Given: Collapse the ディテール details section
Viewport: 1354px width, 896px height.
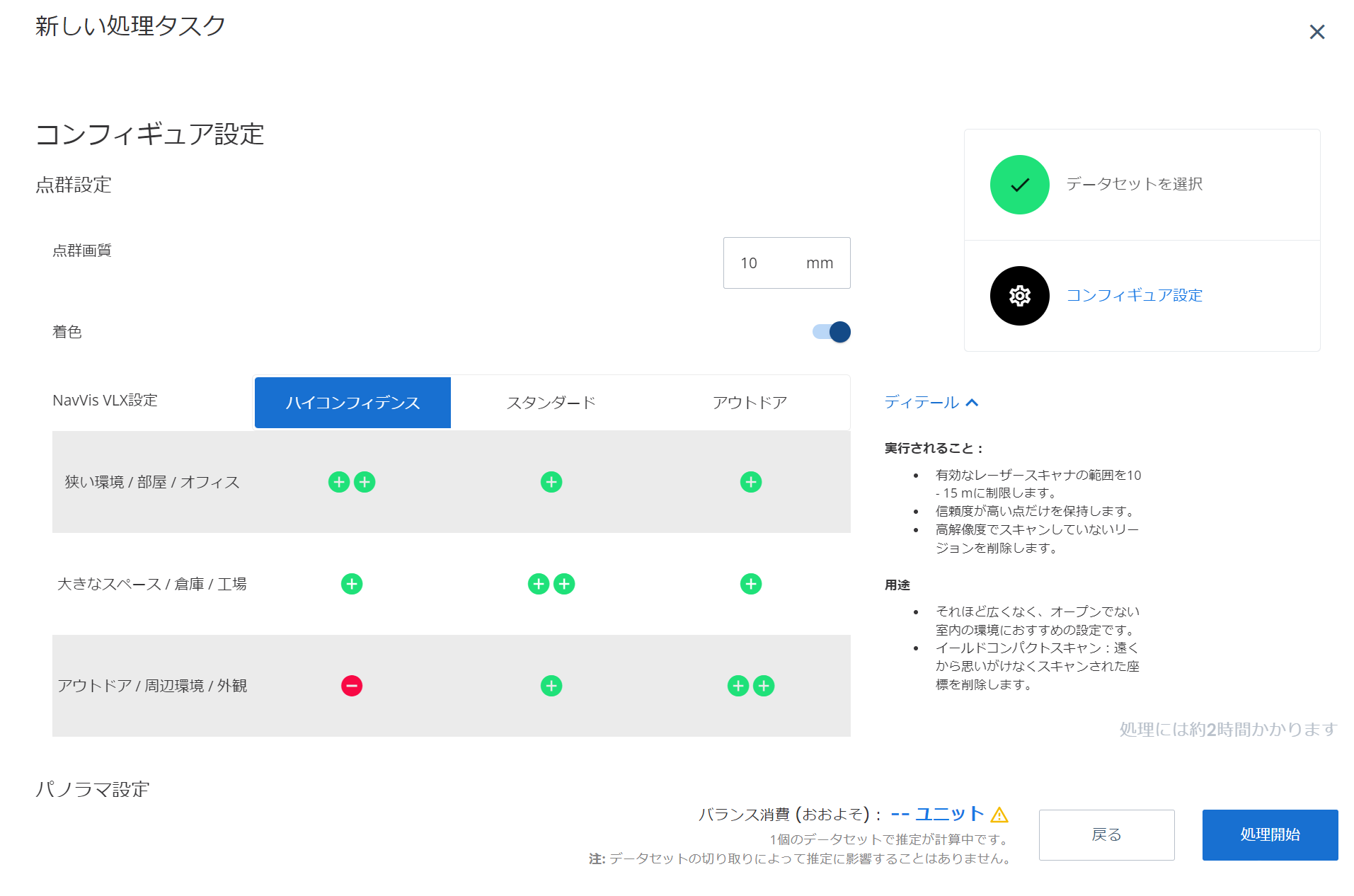Looking at the screenshot, I should (x=931, y=403).
